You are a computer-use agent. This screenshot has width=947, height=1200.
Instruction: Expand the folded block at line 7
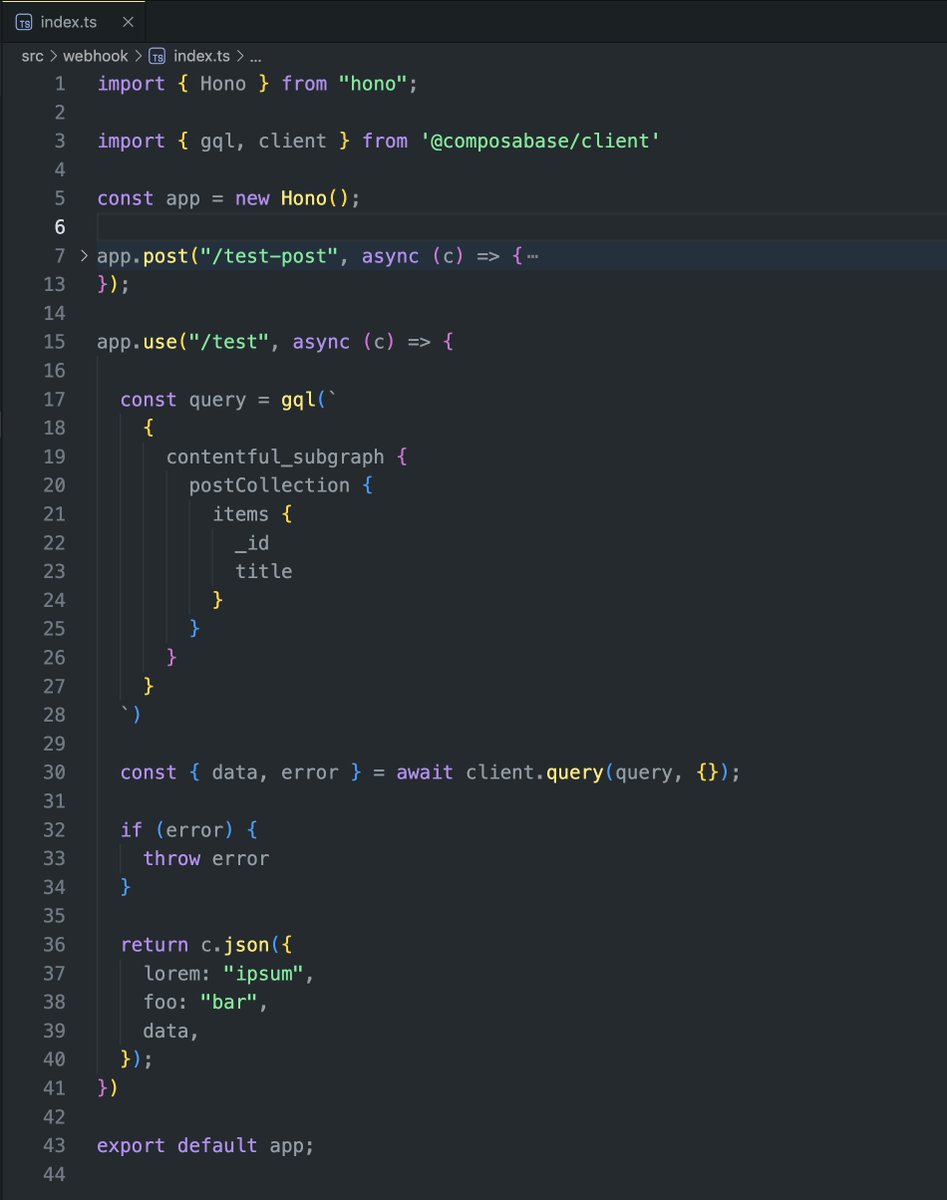pos(84,256)
